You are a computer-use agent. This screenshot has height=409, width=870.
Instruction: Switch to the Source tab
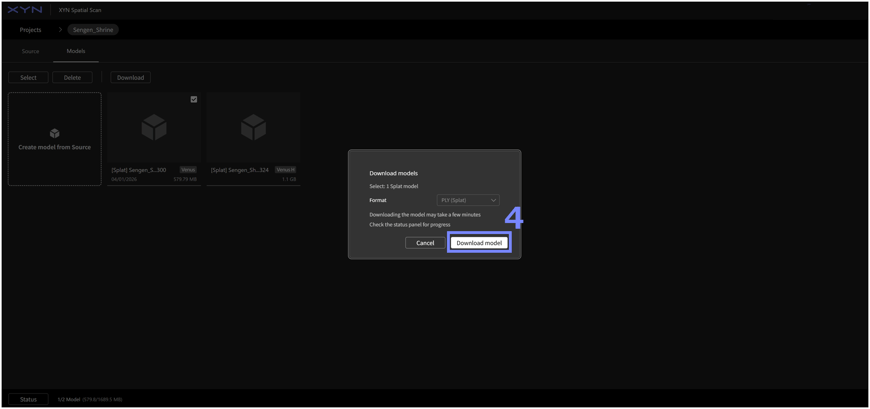[30, 51]
